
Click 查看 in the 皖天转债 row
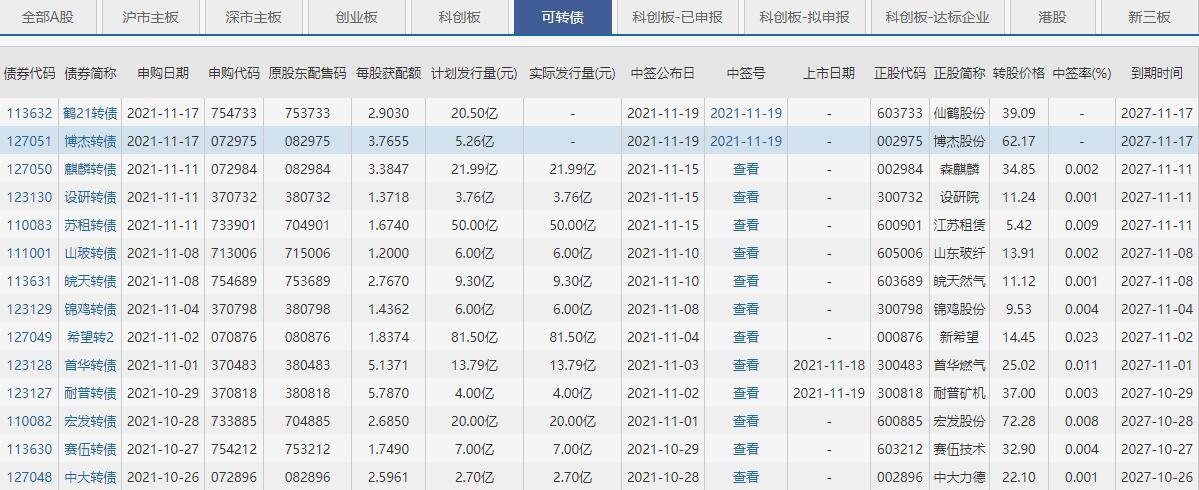[746, 281]
